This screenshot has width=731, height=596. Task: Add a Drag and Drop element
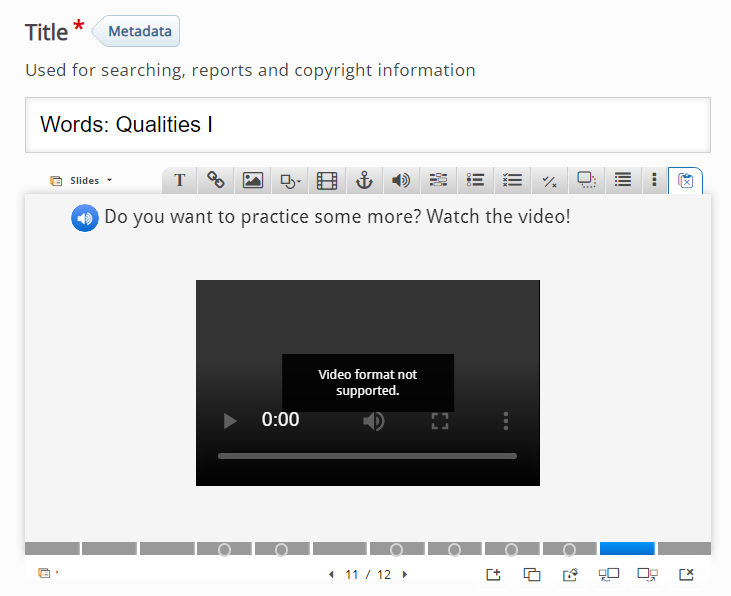(586, 180)
